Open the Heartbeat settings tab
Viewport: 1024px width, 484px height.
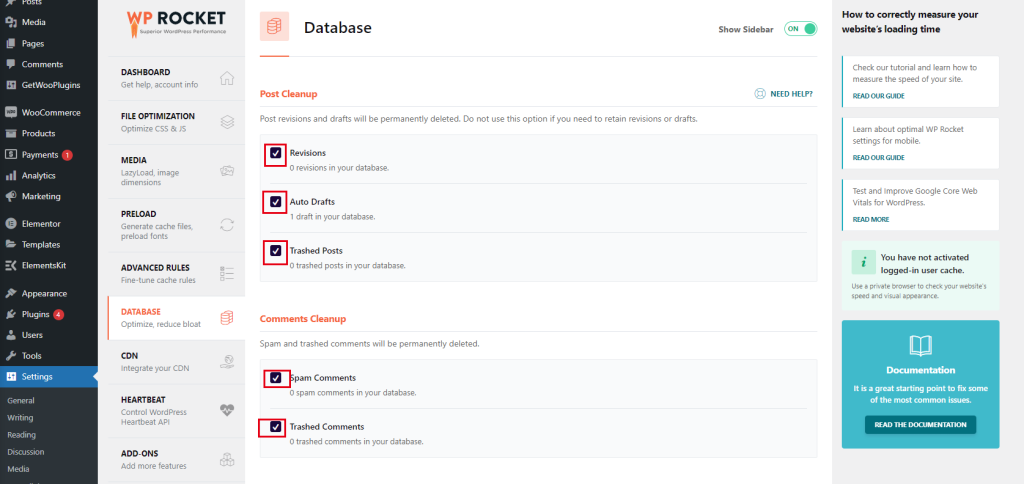pyautogui.click(x=176, y=410)
